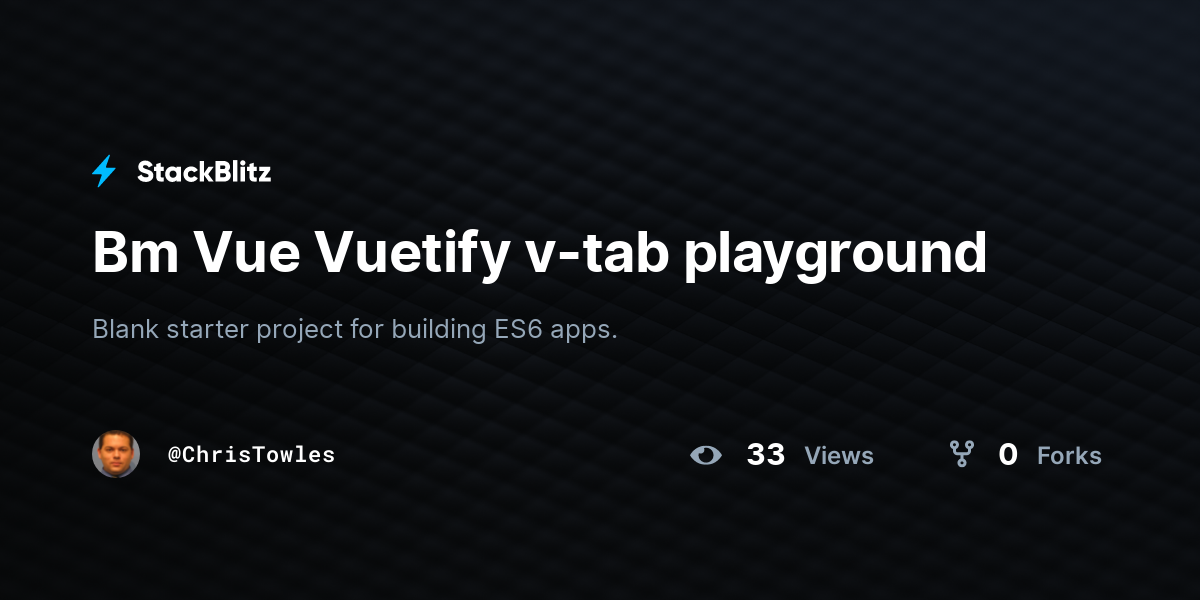Click "Blank" at the start of the description
This screenshot has width=1200, height=600.
(126, 329)
